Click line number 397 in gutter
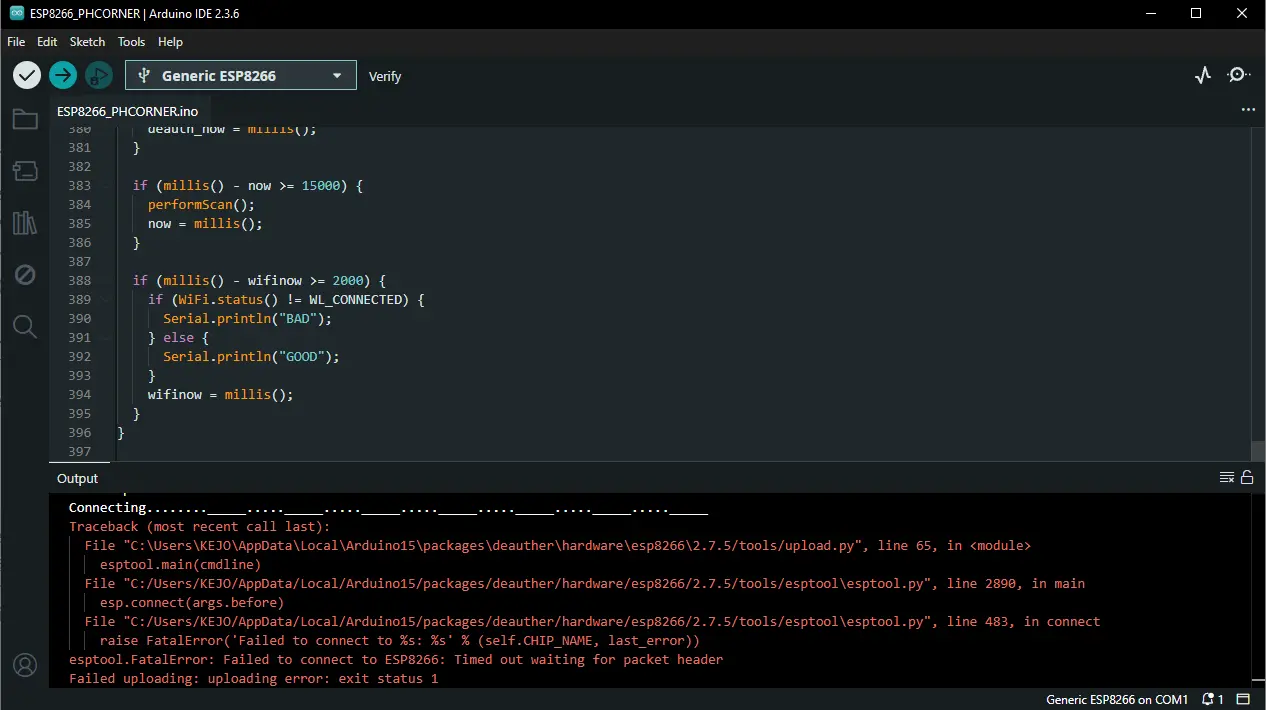Screen dimensions: 1266x710 point(80,452)
